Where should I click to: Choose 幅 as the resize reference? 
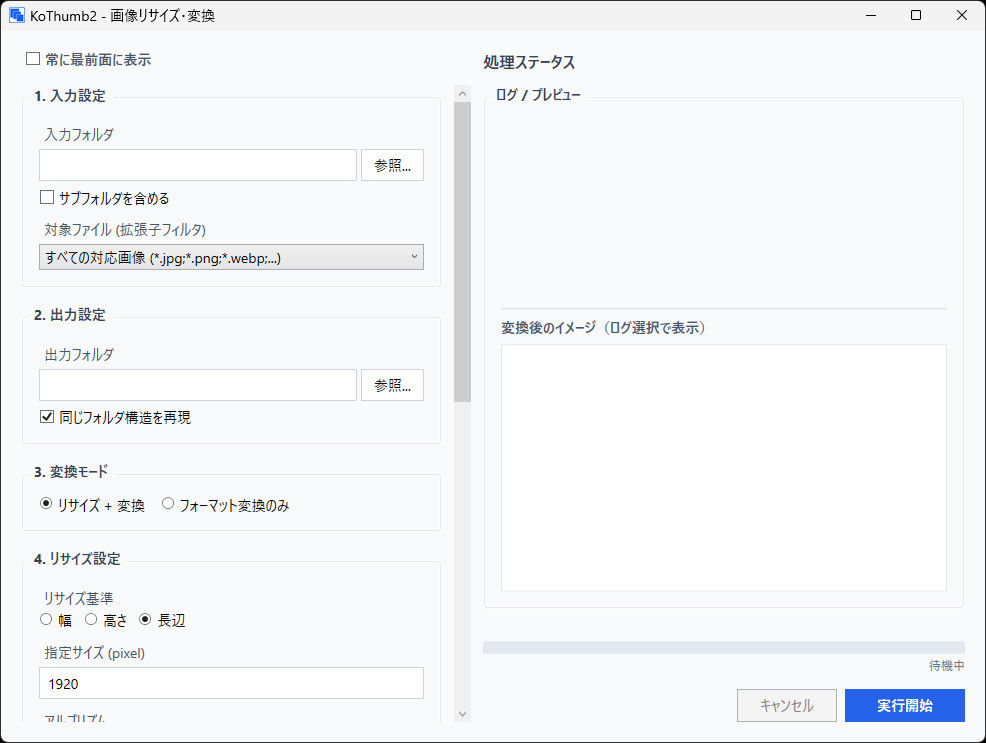click(46, 620)
